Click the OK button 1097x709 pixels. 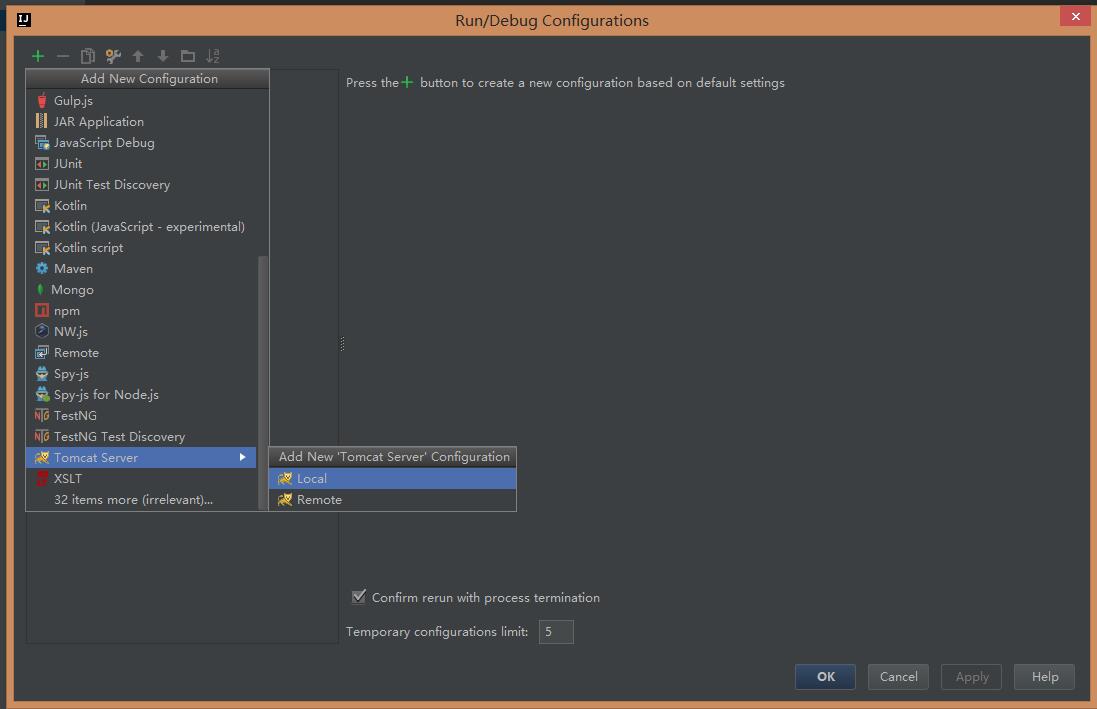click(825, 677)
